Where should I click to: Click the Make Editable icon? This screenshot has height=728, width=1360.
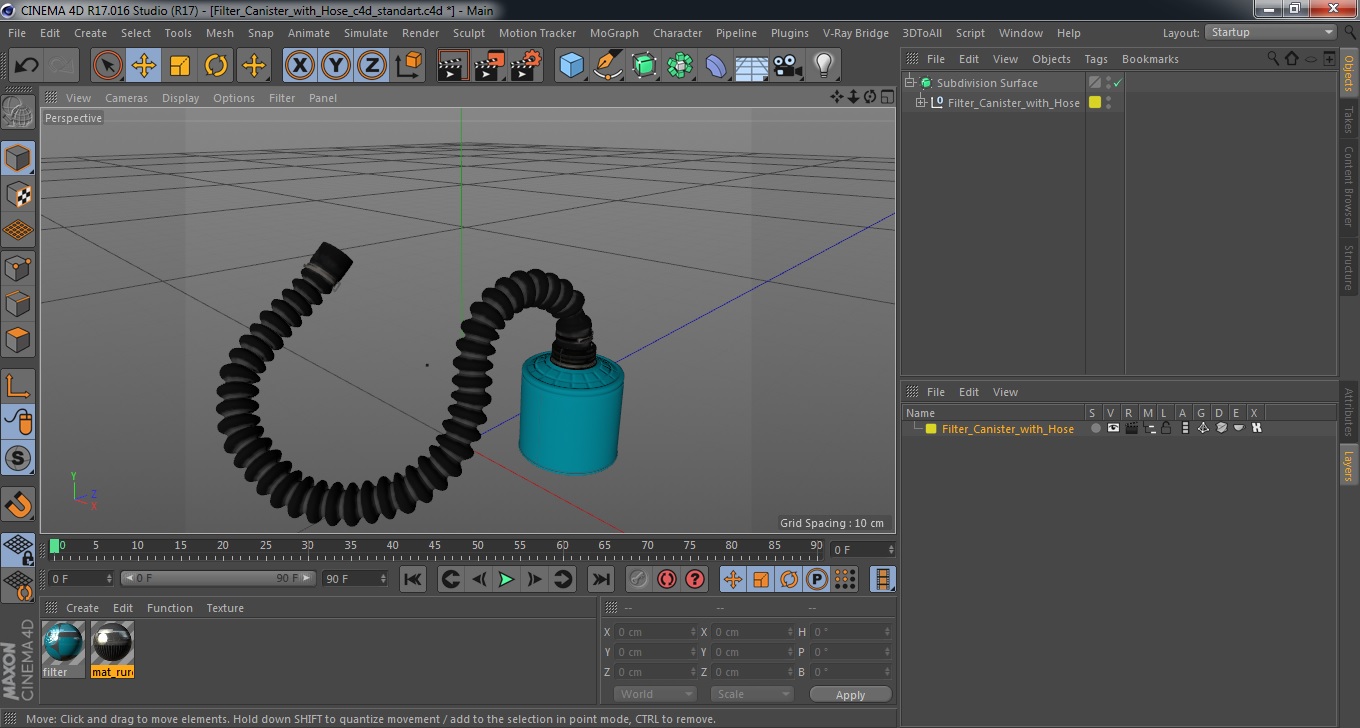pyautogui.click(x=18, y=113)
